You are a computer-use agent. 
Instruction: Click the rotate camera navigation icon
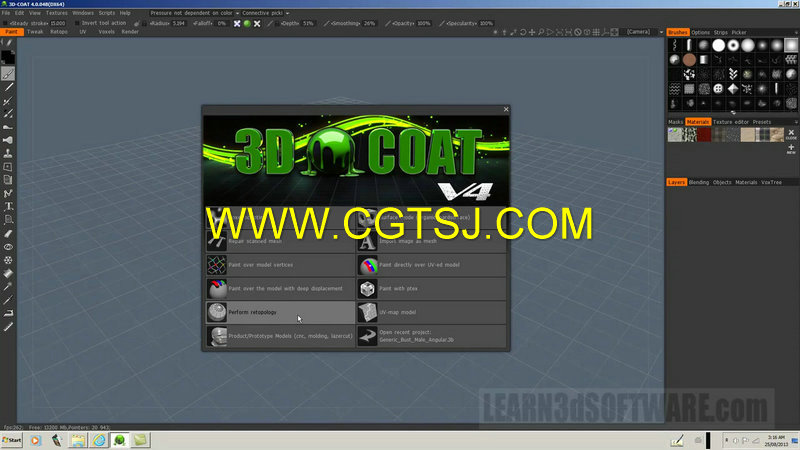tap(523, 32)
